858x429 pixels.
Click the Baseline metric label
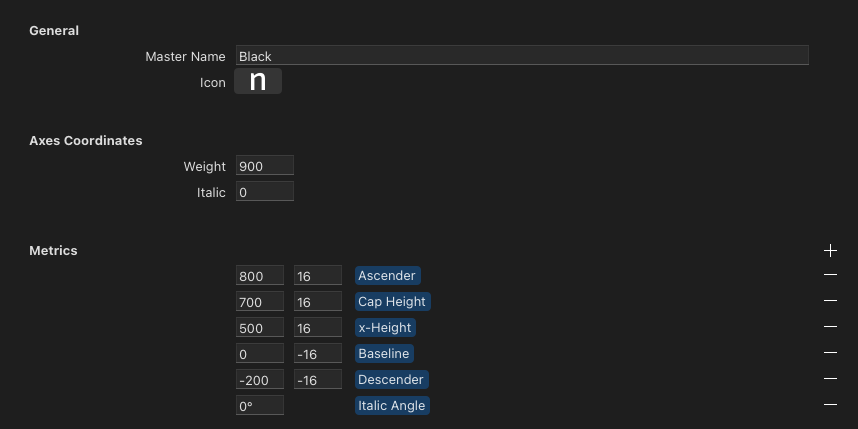click(384, 354)
